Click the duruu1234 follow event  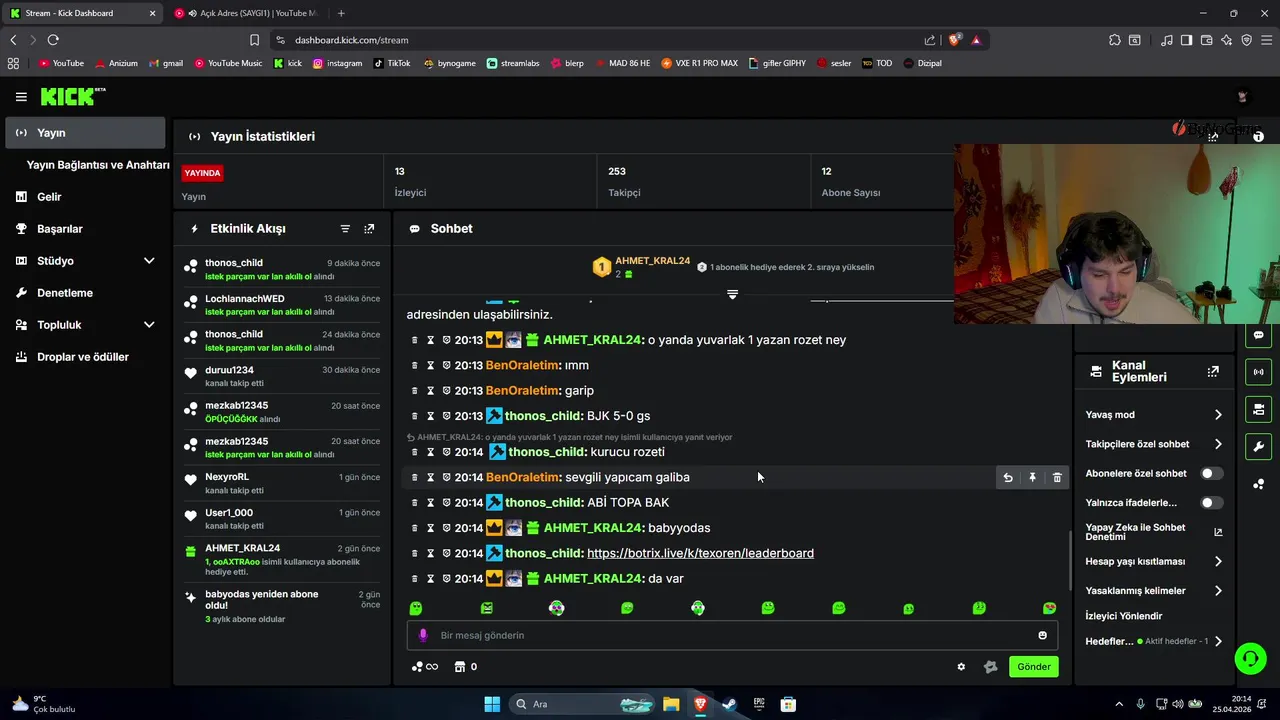pos(283,376)
